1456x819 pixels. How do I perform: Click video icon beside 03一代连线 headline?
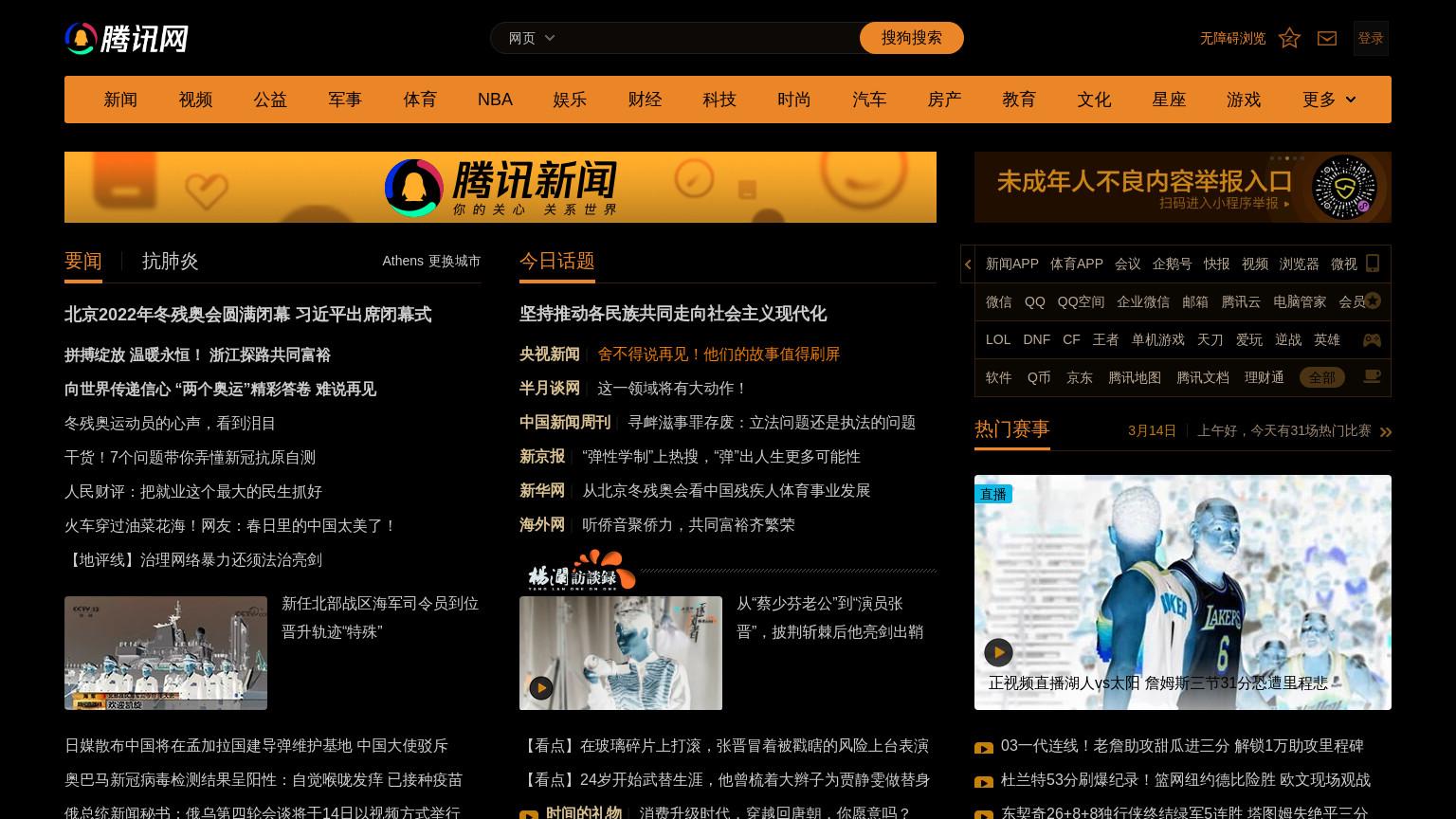coord(984,748)
